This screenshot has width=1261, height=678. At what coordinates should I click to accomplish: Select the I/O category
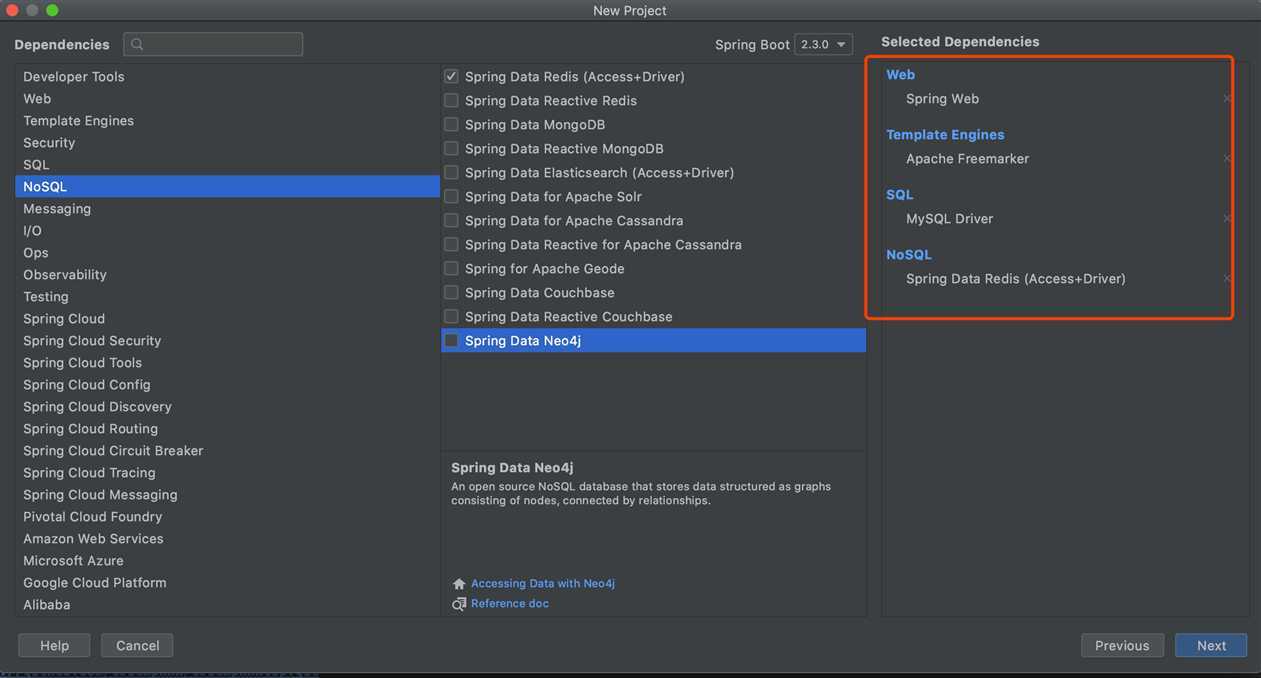click(227, 231)
